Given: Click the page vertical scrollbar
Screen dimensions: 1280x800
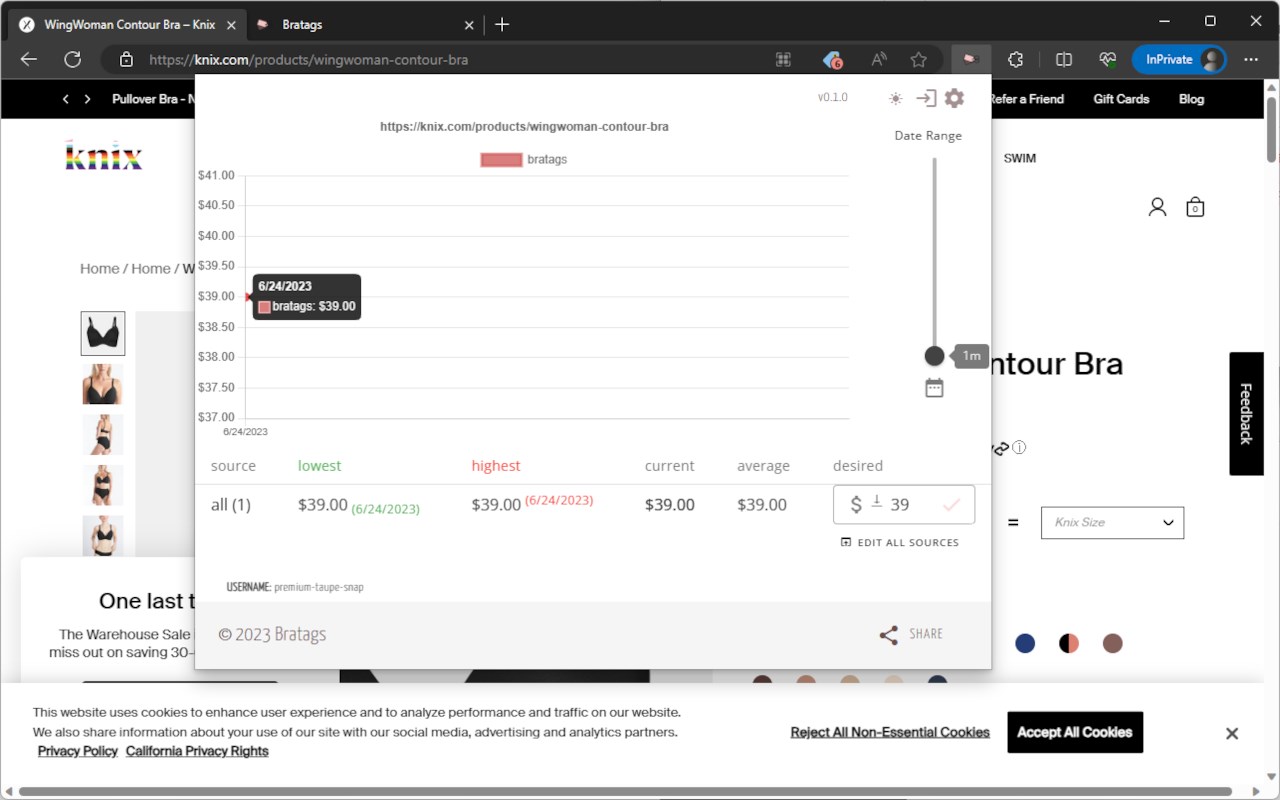Looking at the screenshot, I should pyautogui.click(x=1272, y=128).
